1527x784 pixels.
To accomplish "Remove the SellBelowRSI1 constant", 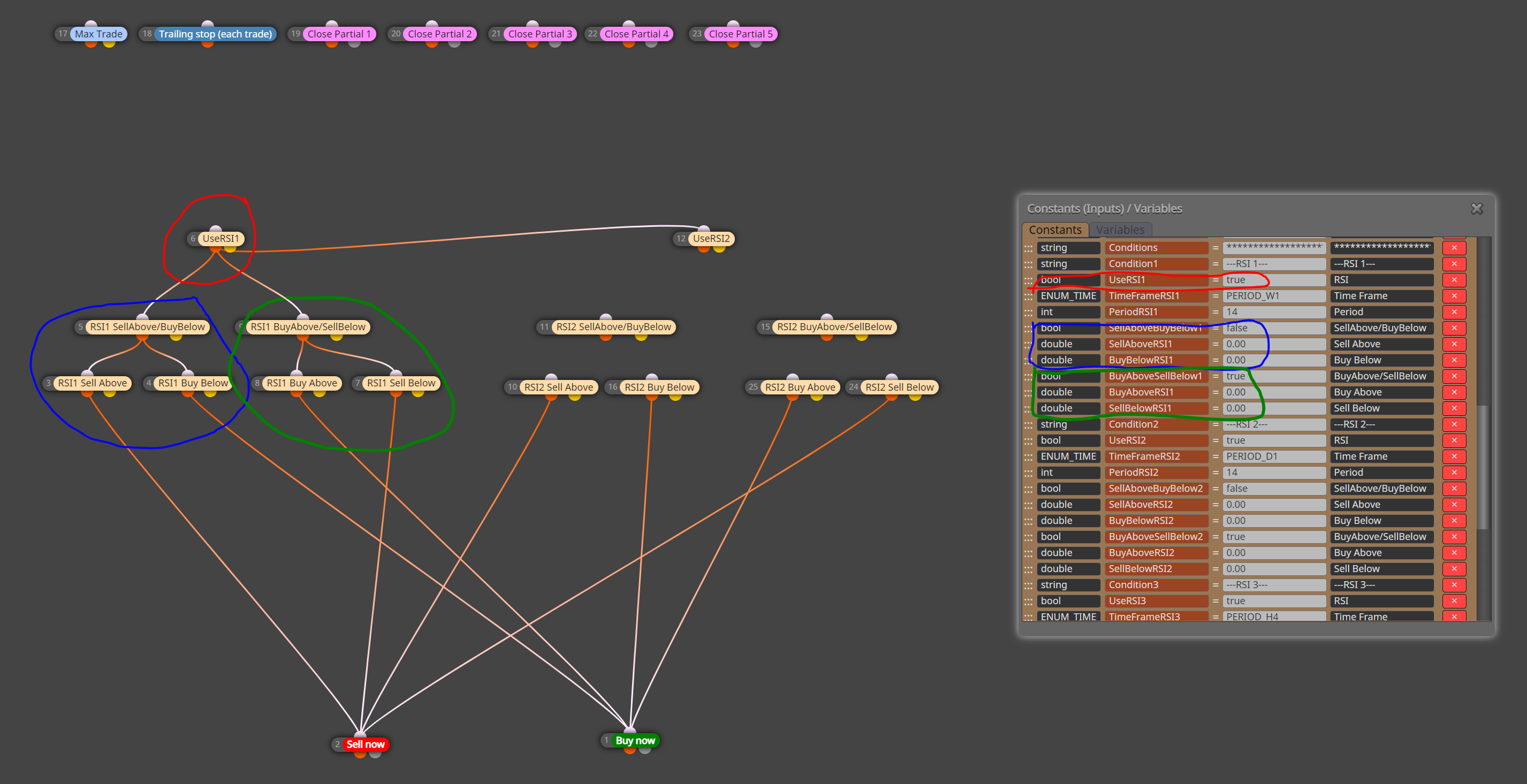I will 1454,408.
